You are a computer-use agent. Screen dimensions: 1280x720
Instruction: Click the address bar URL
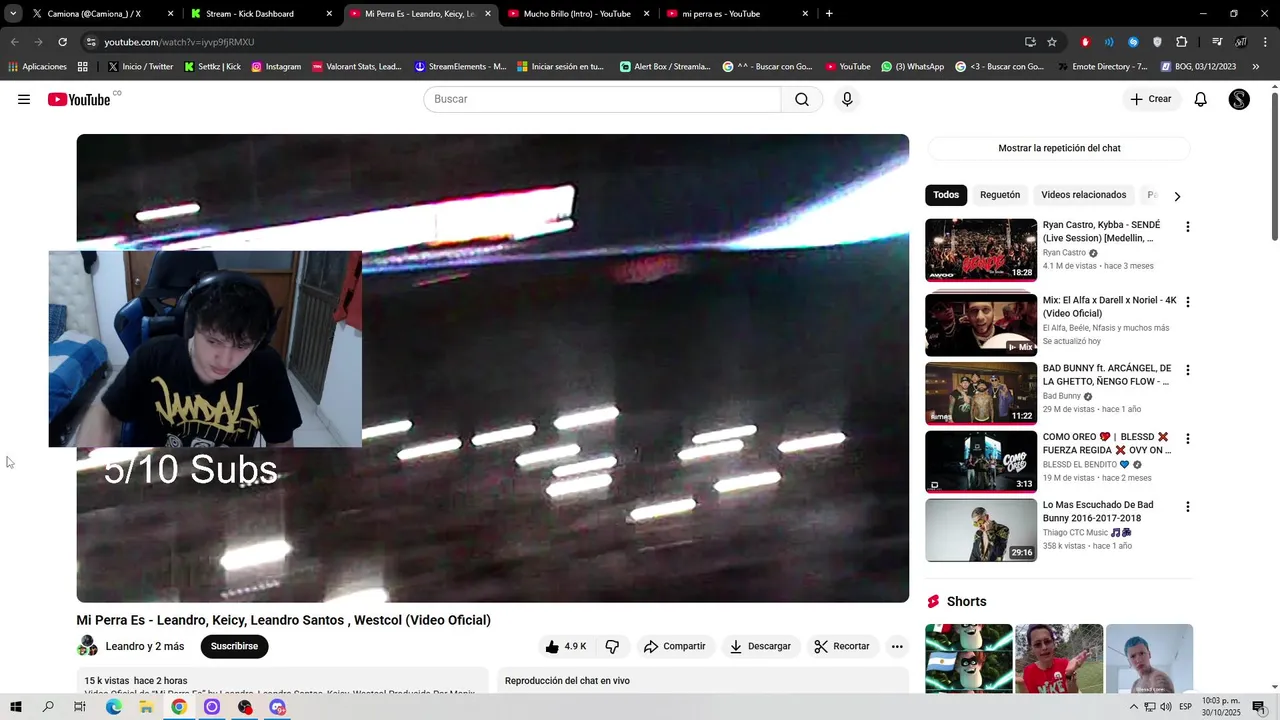[x=180, y=42]
